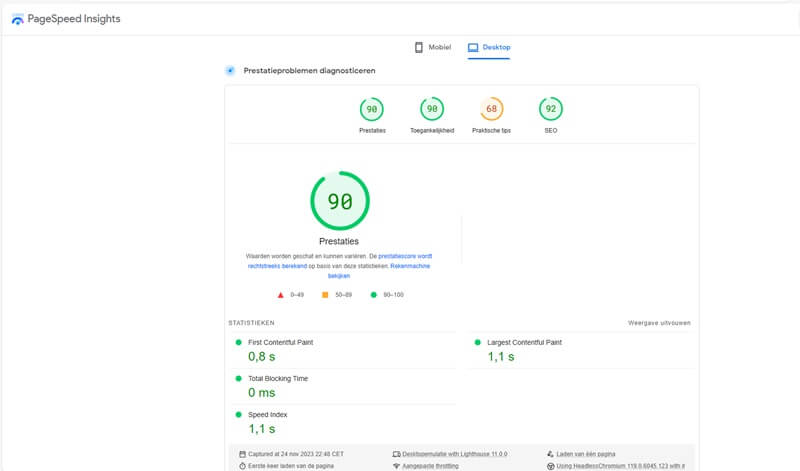Expand view with Weergave uitvouwen
800x471 pixels.
pyautogui.click(x=658, y=323)
